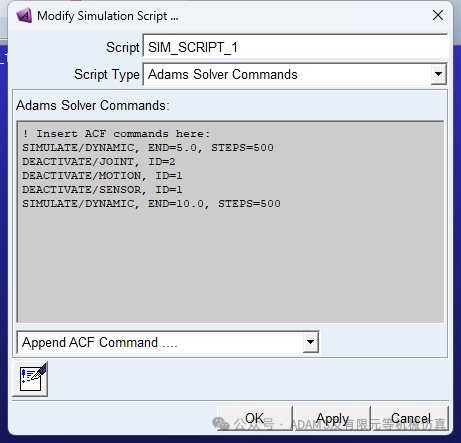Image resolution: width=461 pixels, height=443 pixels.
Task: Place cursor on the Insert ACF commands comment line
Action: point(116,134)
